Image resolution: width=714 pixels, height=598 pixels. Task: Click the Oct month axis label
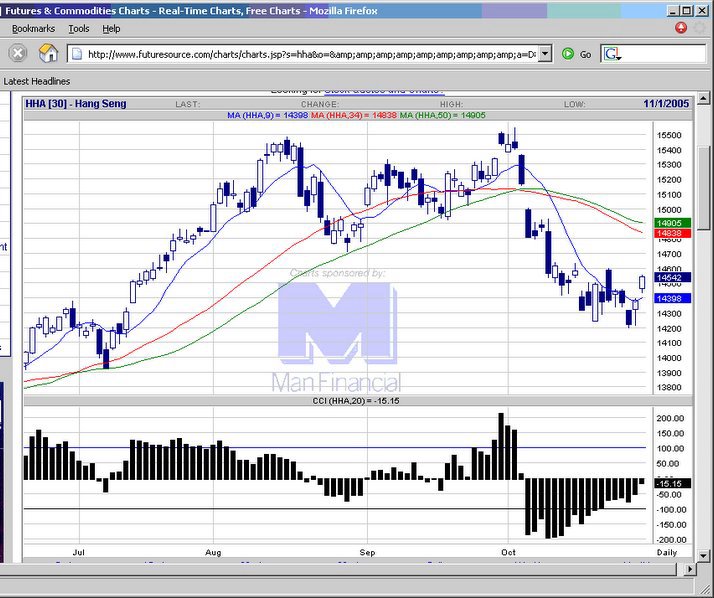point(508,552)
